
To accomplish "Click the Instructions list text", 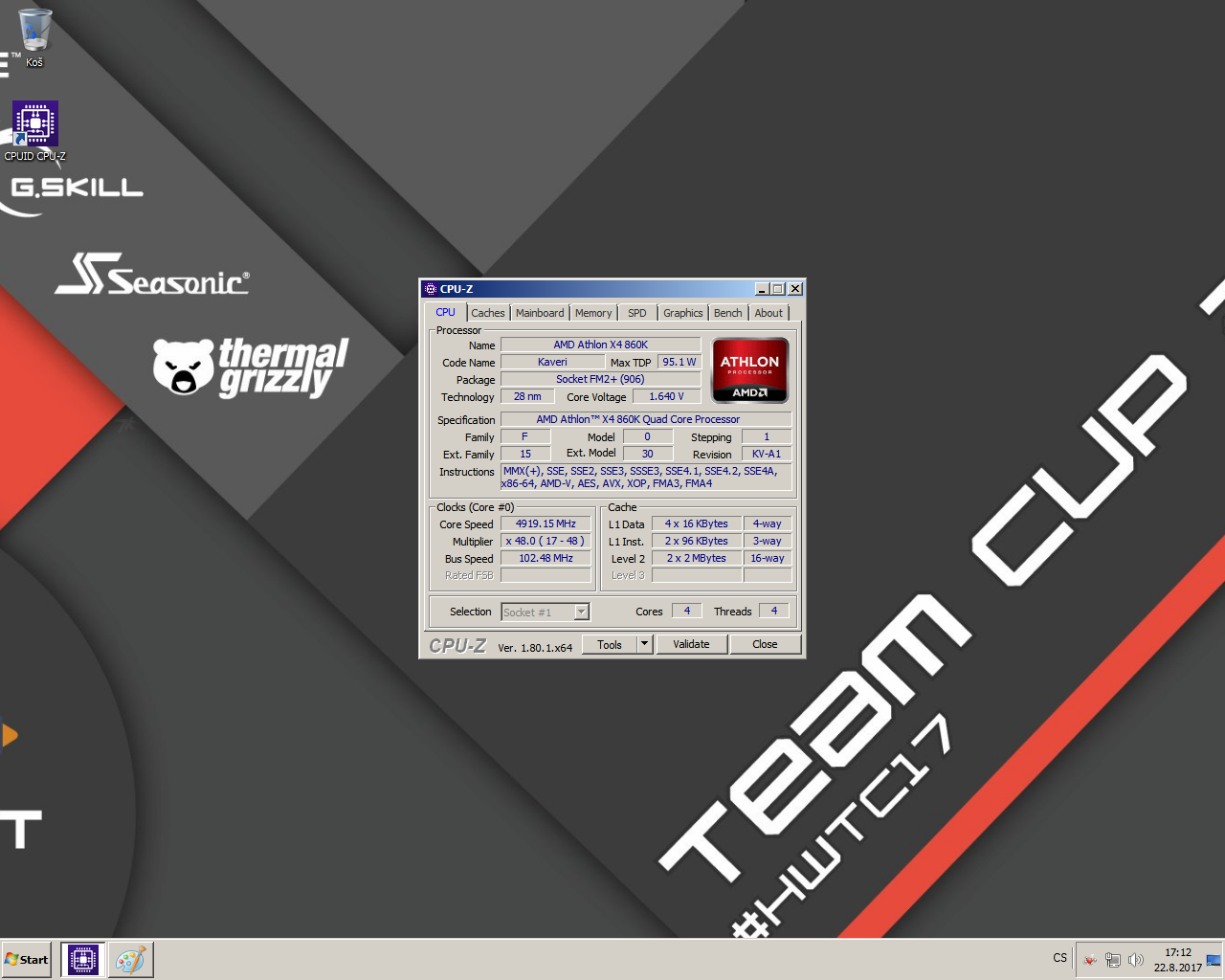I will (x=646, y=478).
